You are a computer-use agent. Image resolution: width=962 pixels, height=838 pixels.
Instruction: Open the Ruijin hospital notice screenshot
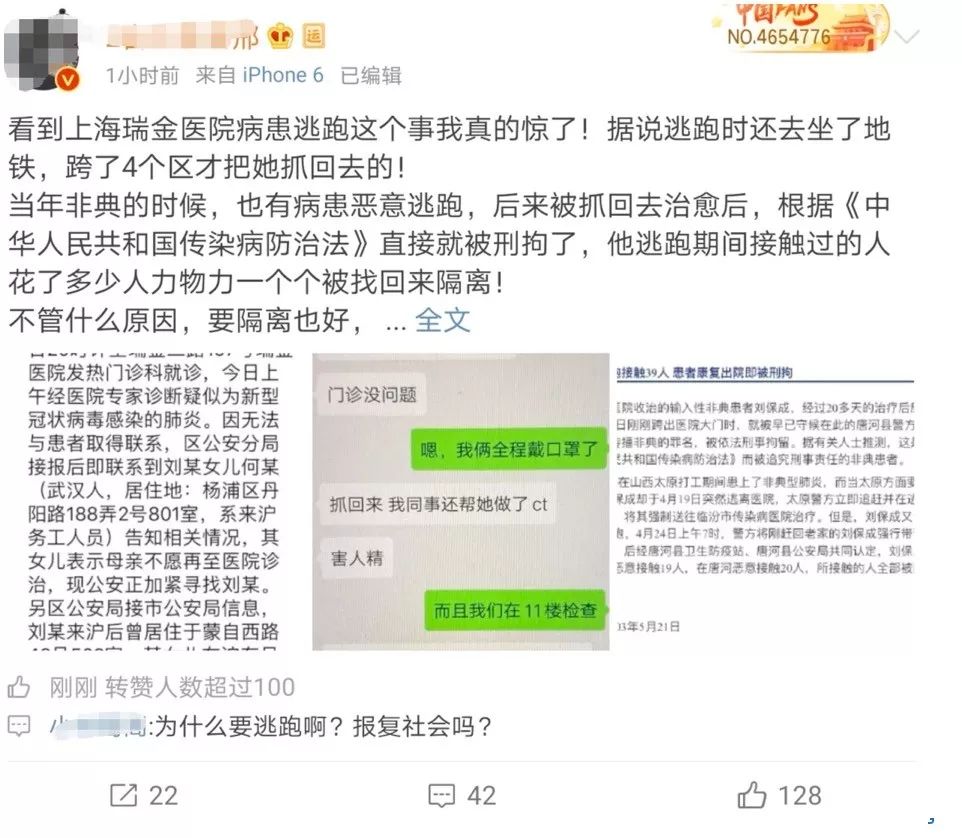(153, 502)
